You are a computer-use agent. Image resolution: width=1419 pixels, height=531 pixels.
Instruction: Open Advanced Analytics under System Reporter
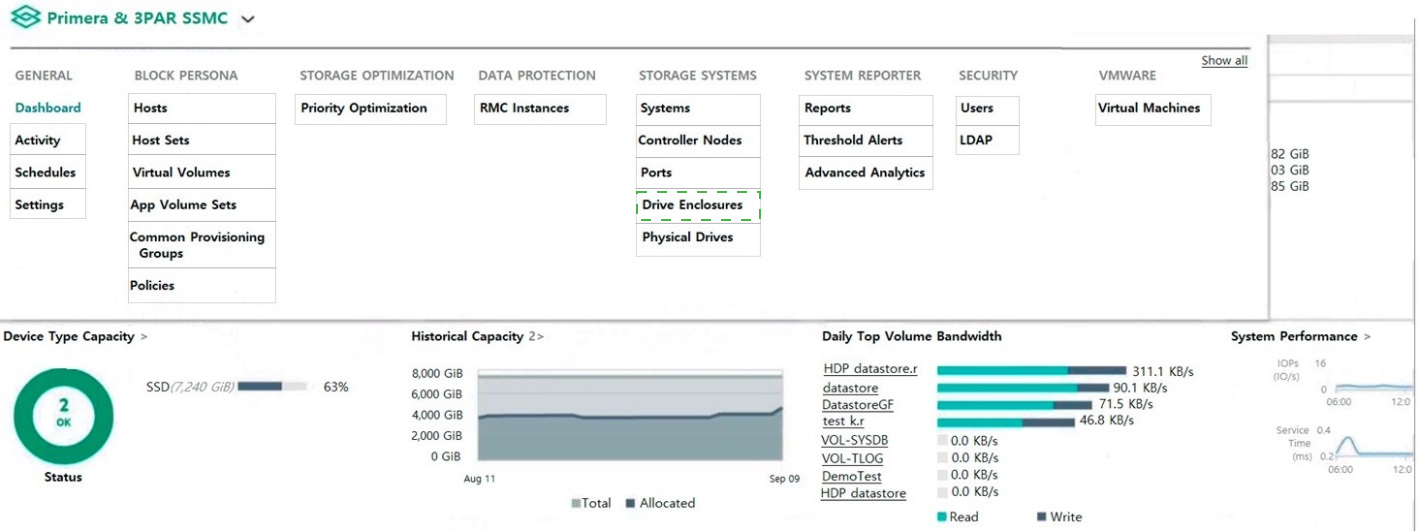[866, 172]
